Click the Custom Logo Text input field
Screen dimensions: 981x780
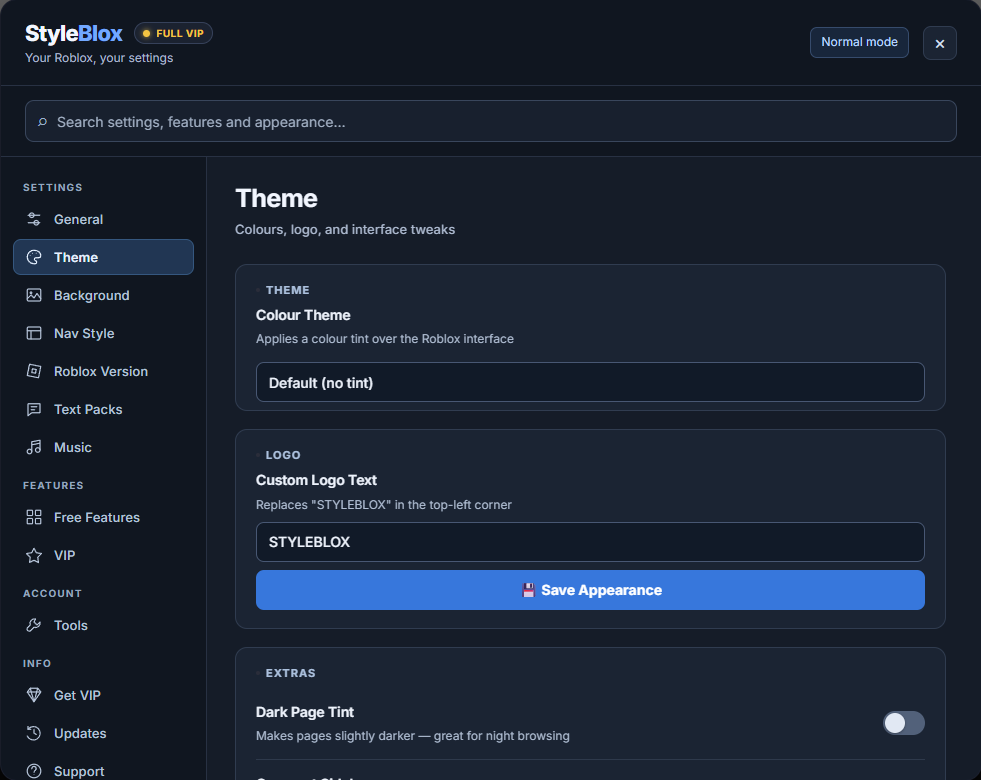click(590, 542)
